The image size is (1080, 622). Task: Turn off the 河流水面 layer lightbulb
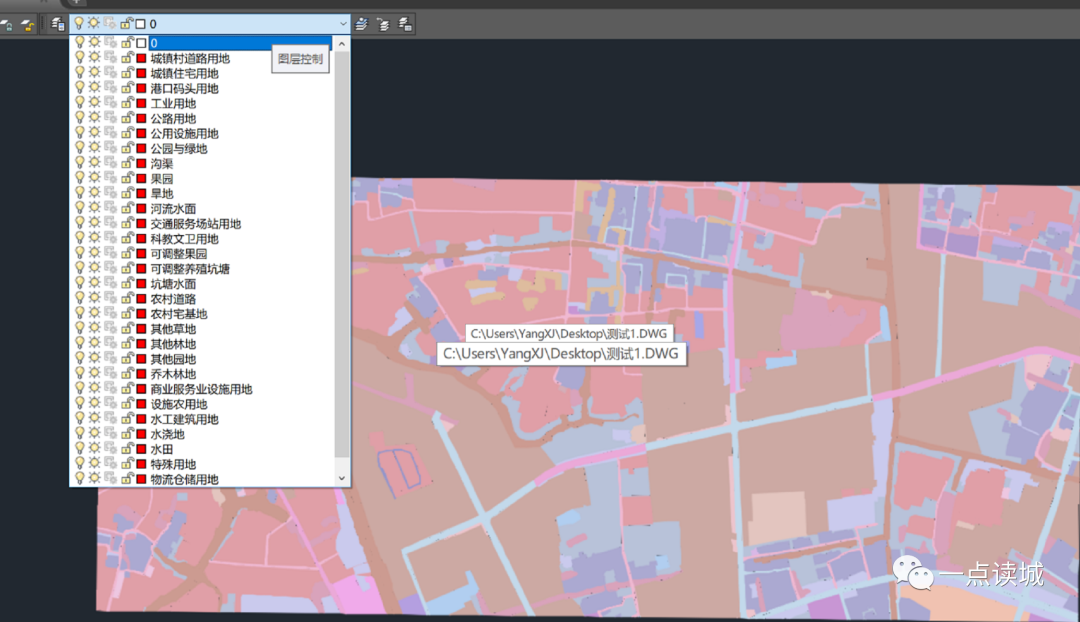(80, 208)
